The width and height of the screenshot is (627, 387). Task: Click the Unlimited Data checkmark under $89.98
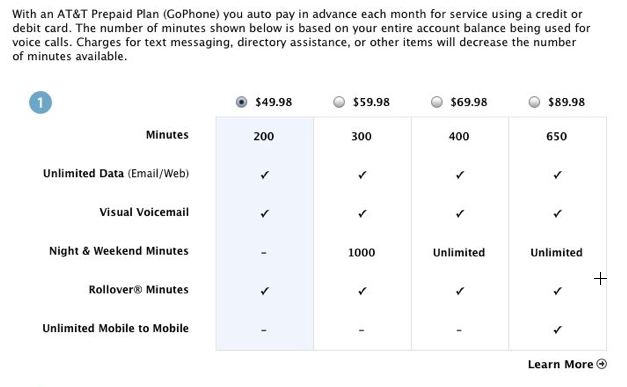(557, 175)
